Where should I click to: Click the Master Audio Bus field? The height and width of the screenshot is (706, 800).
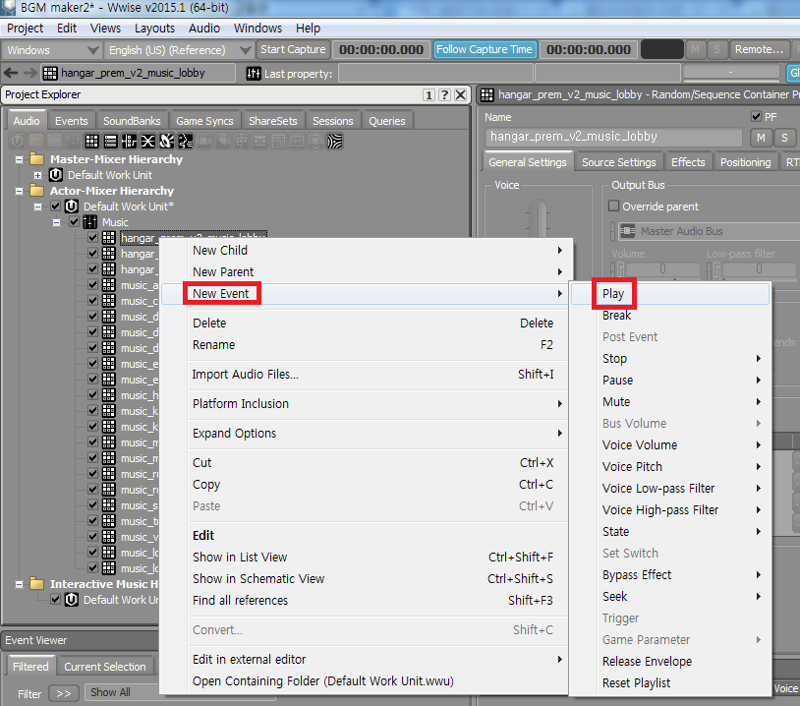point(709,231)
